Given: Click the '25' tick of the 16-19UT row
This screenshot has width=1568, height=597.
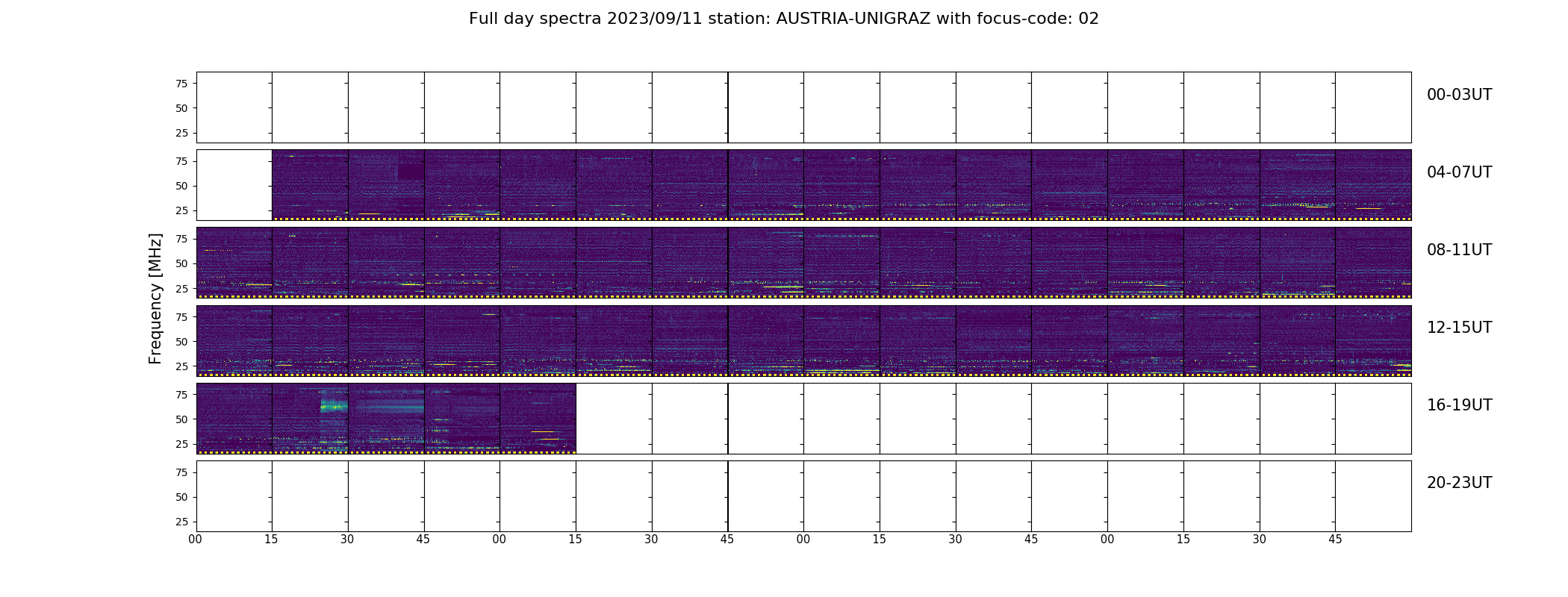Looking at the screenshot, I should (x=181, y=444).
